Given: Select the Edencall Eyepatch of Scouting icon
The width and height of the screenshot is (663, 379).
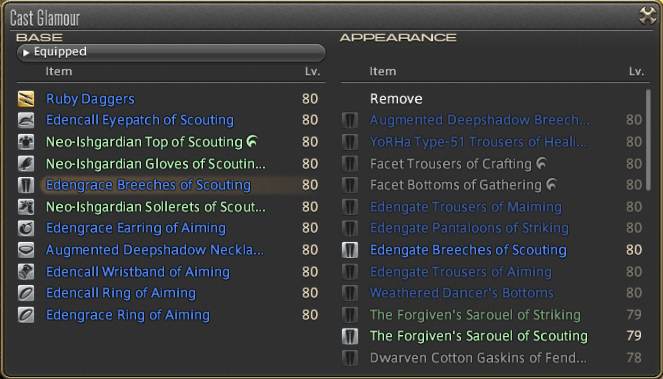Looking at the screenshot, I should [26, 120].
